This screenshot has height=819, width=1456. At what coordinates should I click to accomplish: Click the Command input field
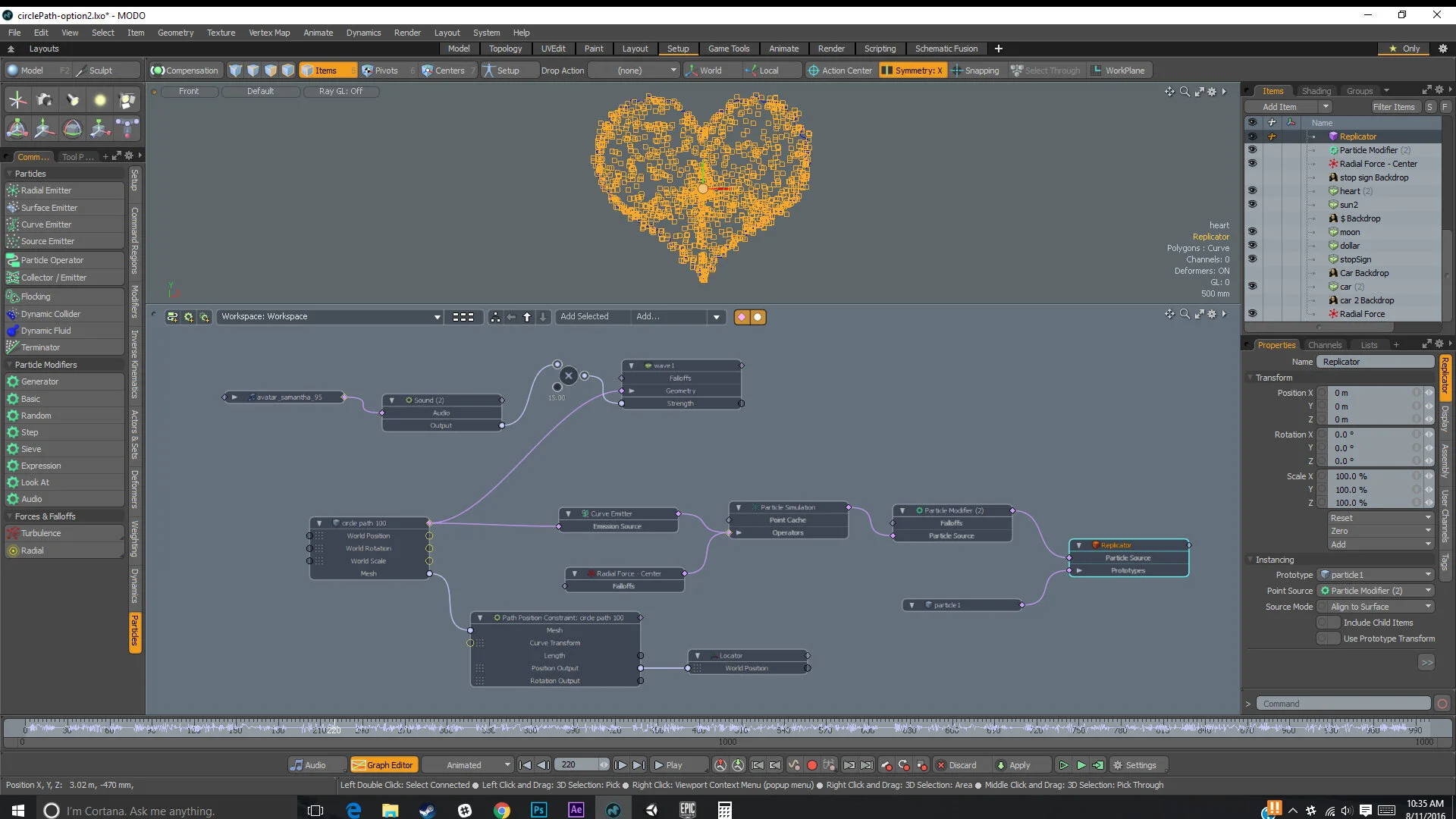1342,704
